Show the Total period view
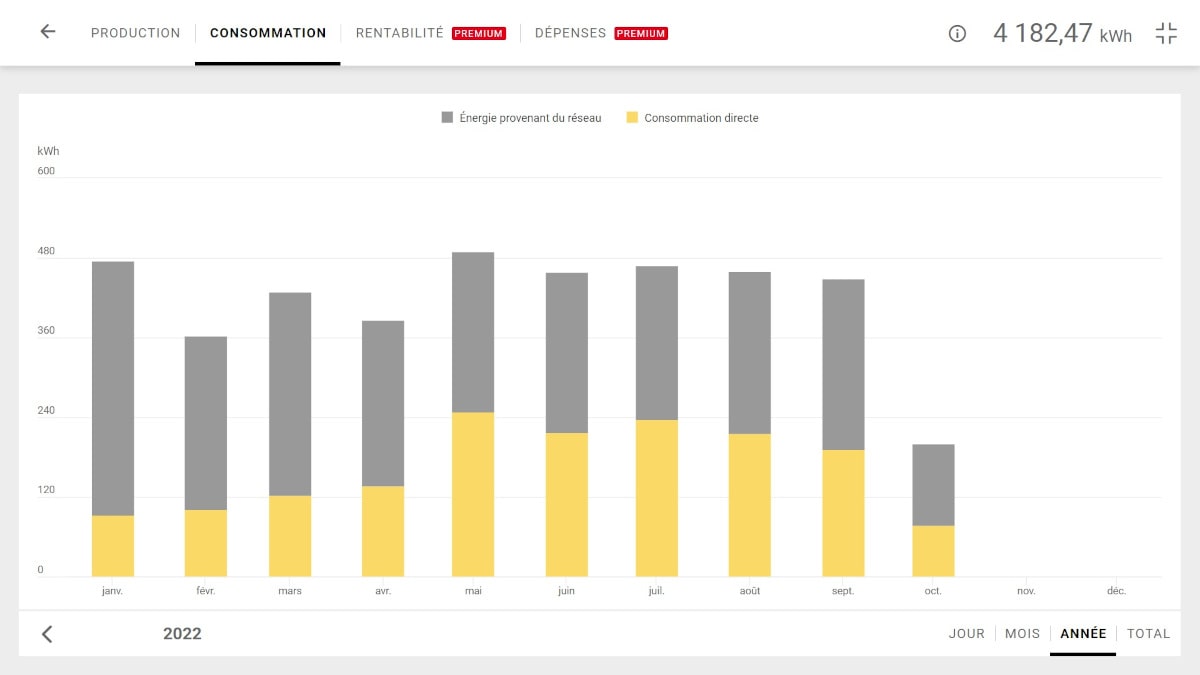The height and width of the screenshot is (675, 1200). pos(1148,634)
